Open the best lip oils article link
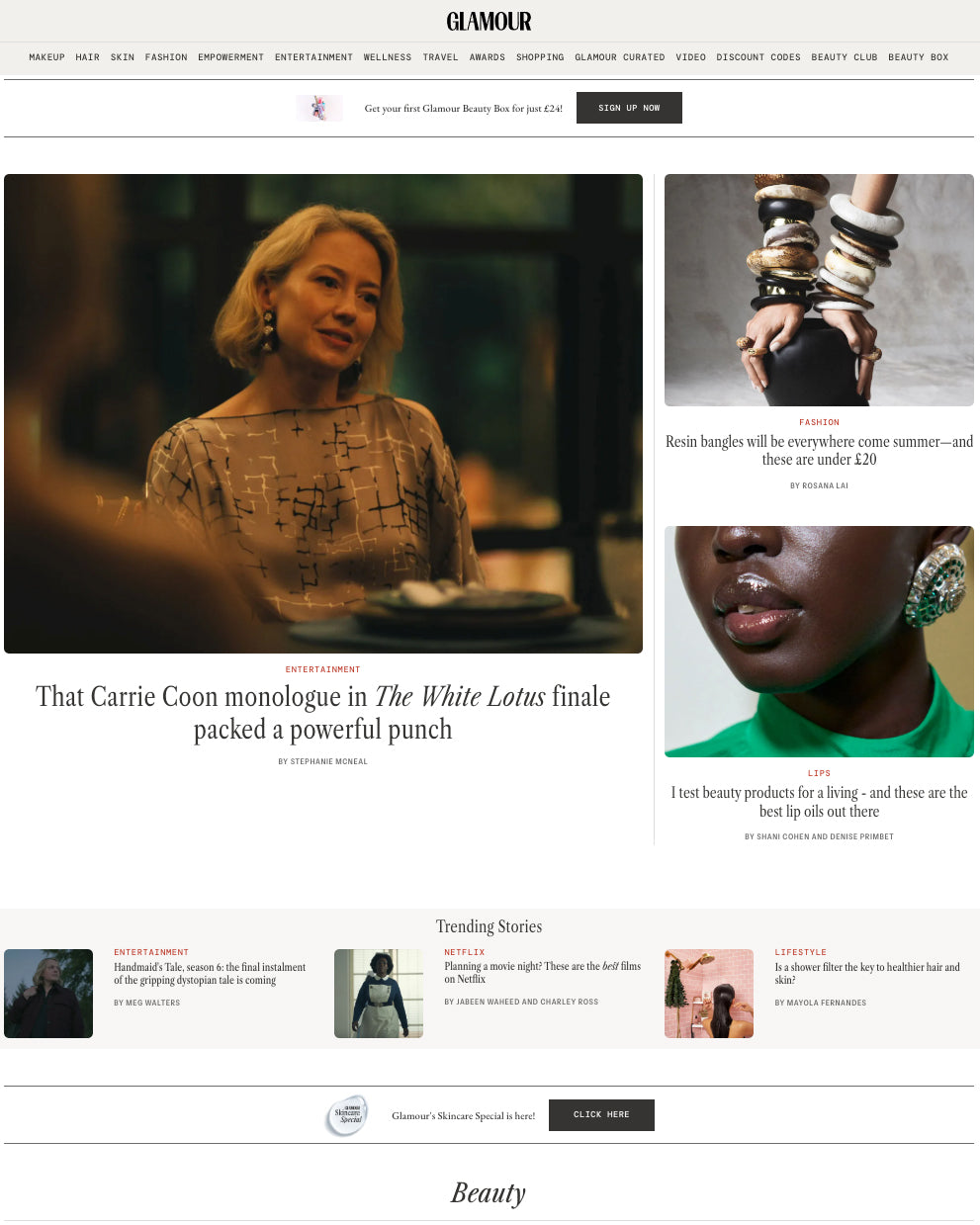The image size is (980, 1225). click(819, 802)
